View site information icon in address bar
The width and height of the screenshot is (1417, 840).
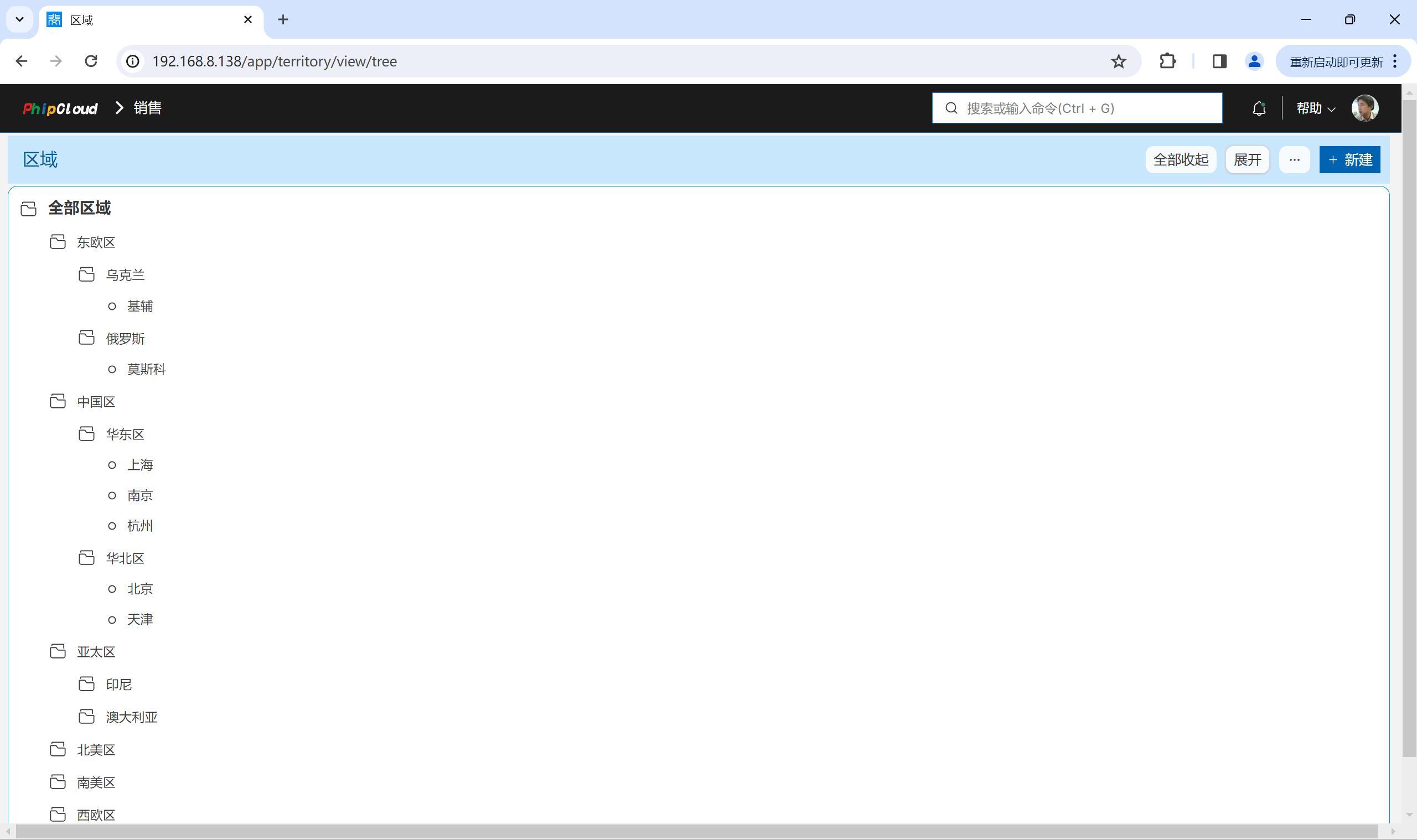click(132, 61)
